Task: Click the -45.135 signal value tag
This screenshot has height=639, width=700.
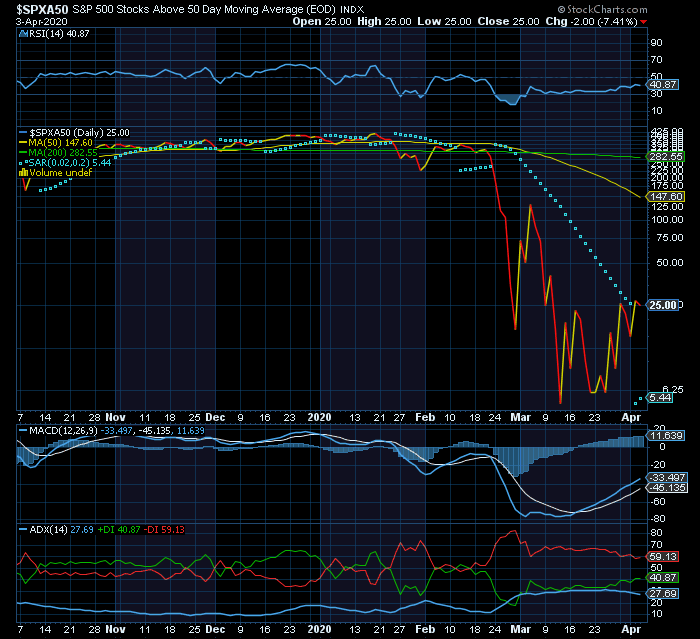Action: [x=667, y=488]
